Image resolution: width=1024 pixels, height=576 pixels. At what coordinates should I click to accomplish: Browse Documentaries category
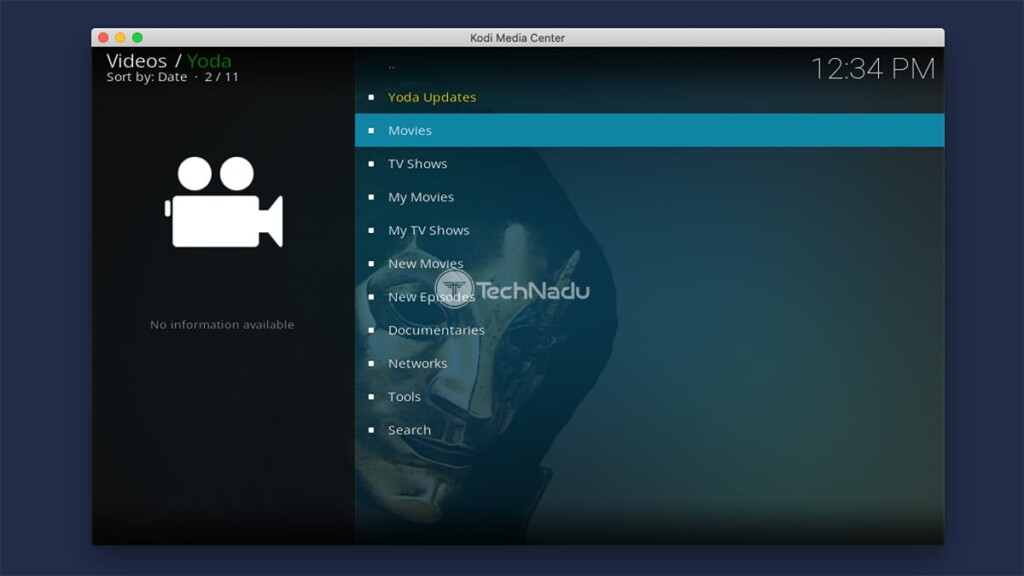click(649, 330)
